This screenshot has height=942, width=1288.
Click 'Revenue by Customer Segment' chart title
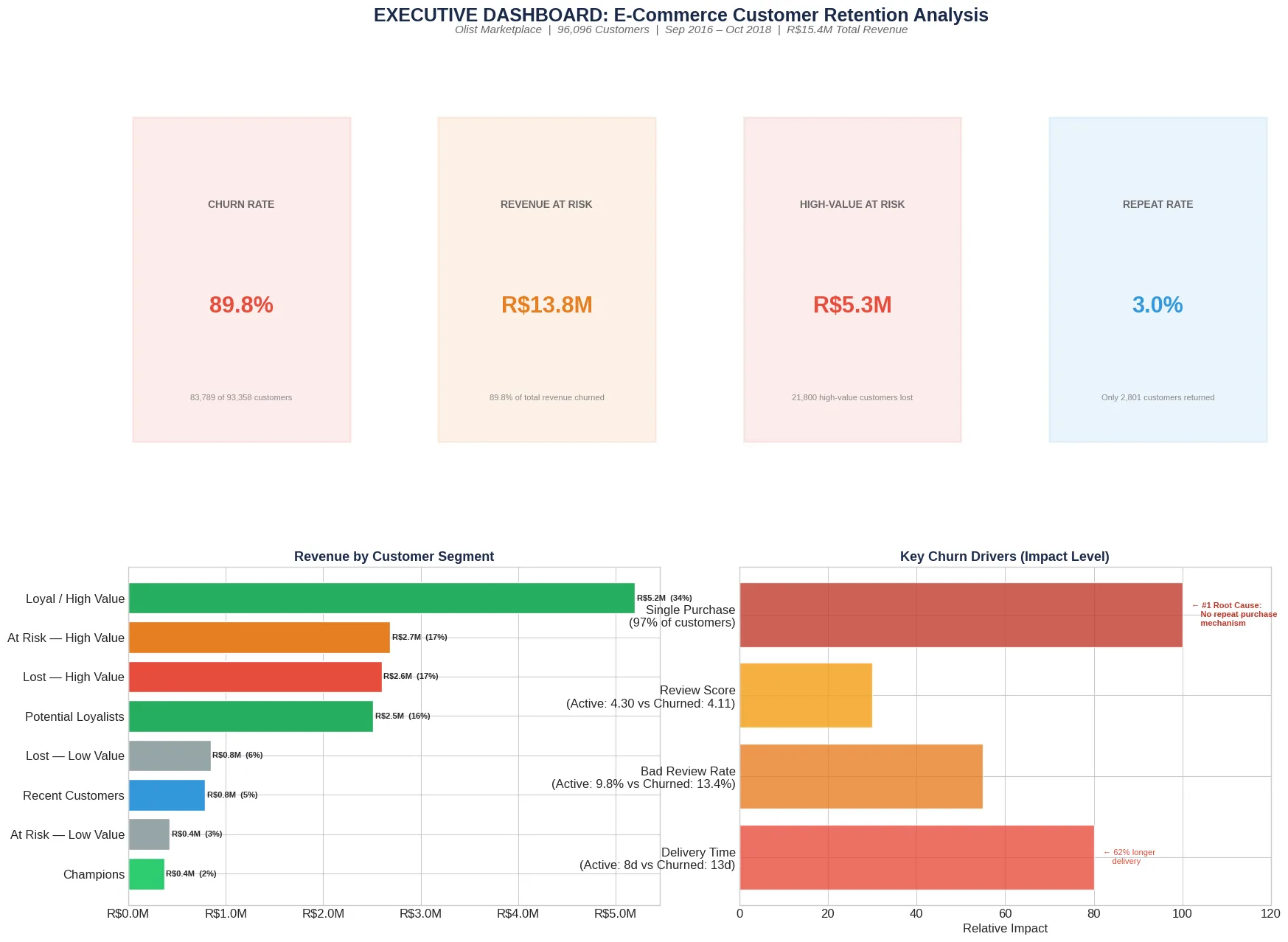394,557
